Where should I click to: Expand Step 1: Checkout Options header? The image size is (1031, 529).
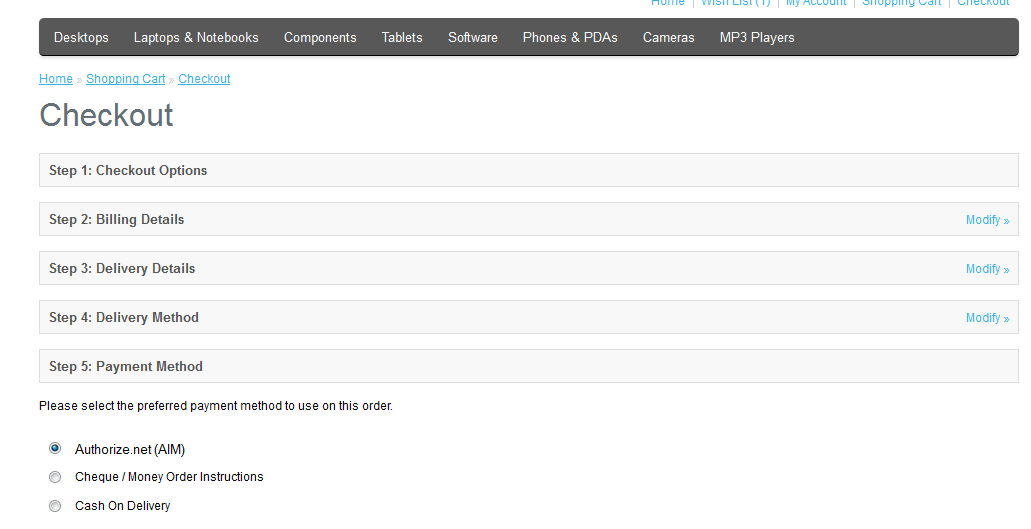(x=128, y=171)
